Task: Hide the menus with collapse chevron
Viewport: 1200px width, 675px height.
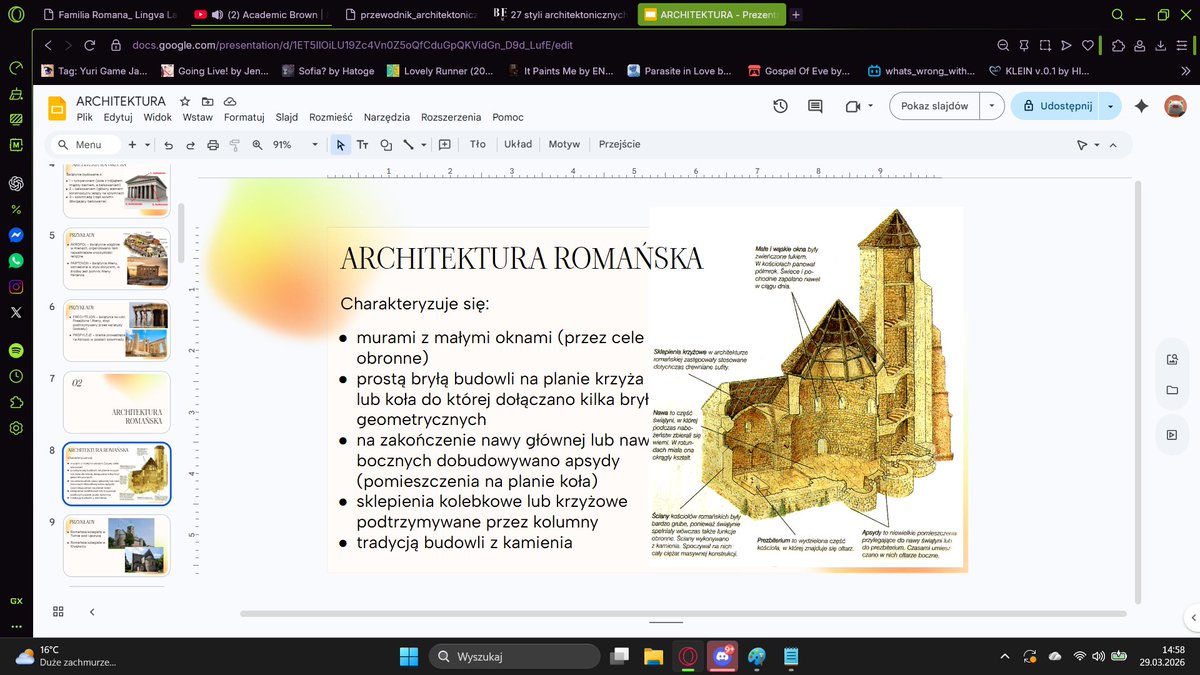Action: (1115, 145)
